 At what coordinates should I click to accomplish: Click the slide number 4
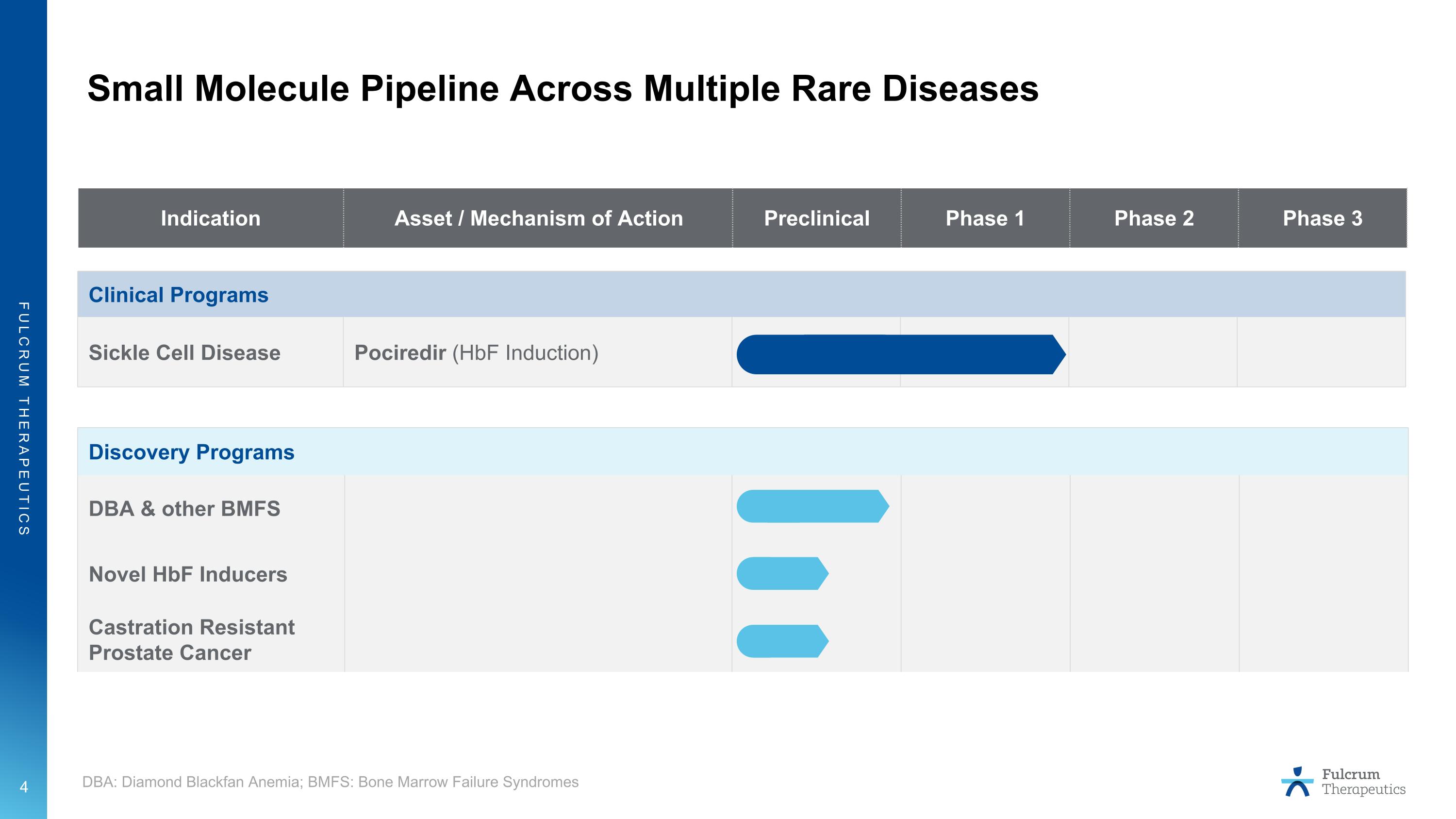[x=24, y=786]
